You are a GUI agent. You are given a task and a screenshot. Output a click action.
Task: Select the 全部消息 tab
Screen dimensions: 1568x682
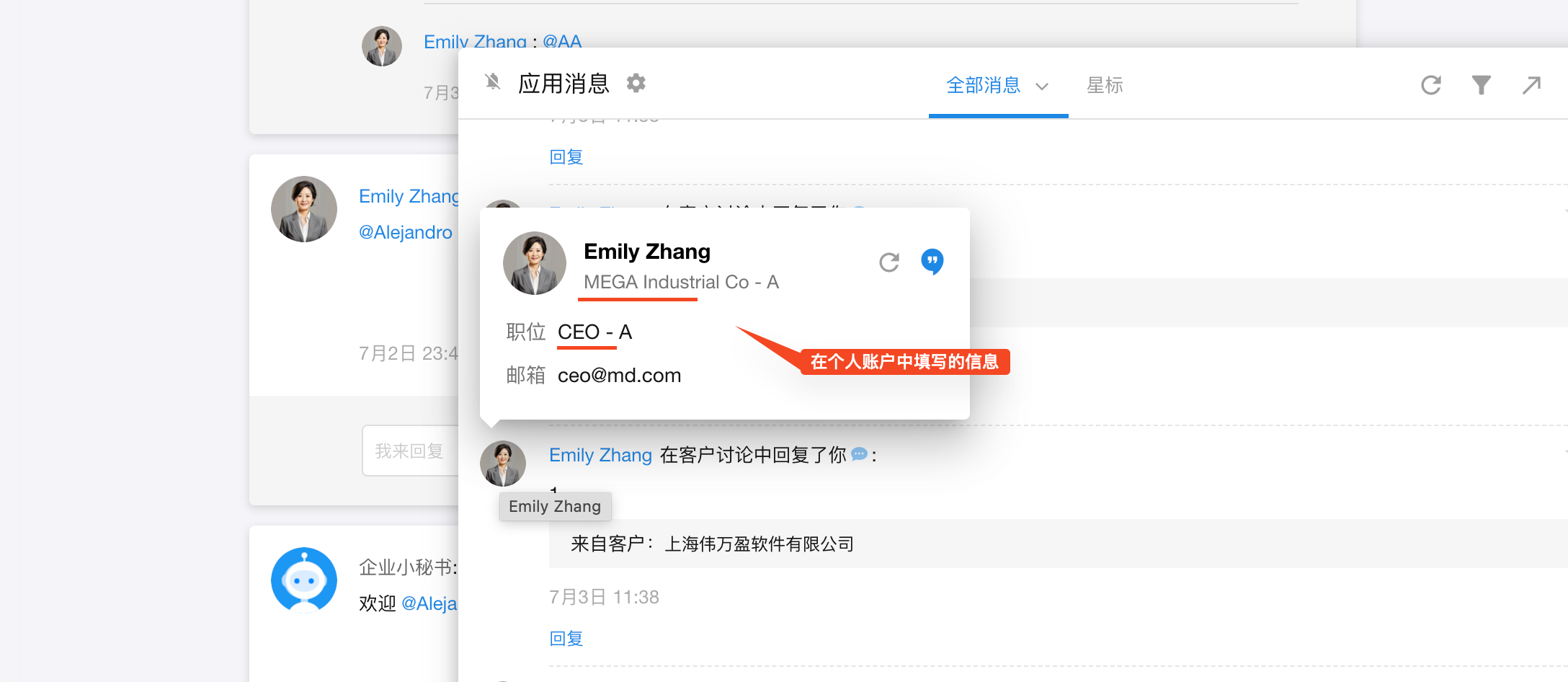tap(983, 86)
